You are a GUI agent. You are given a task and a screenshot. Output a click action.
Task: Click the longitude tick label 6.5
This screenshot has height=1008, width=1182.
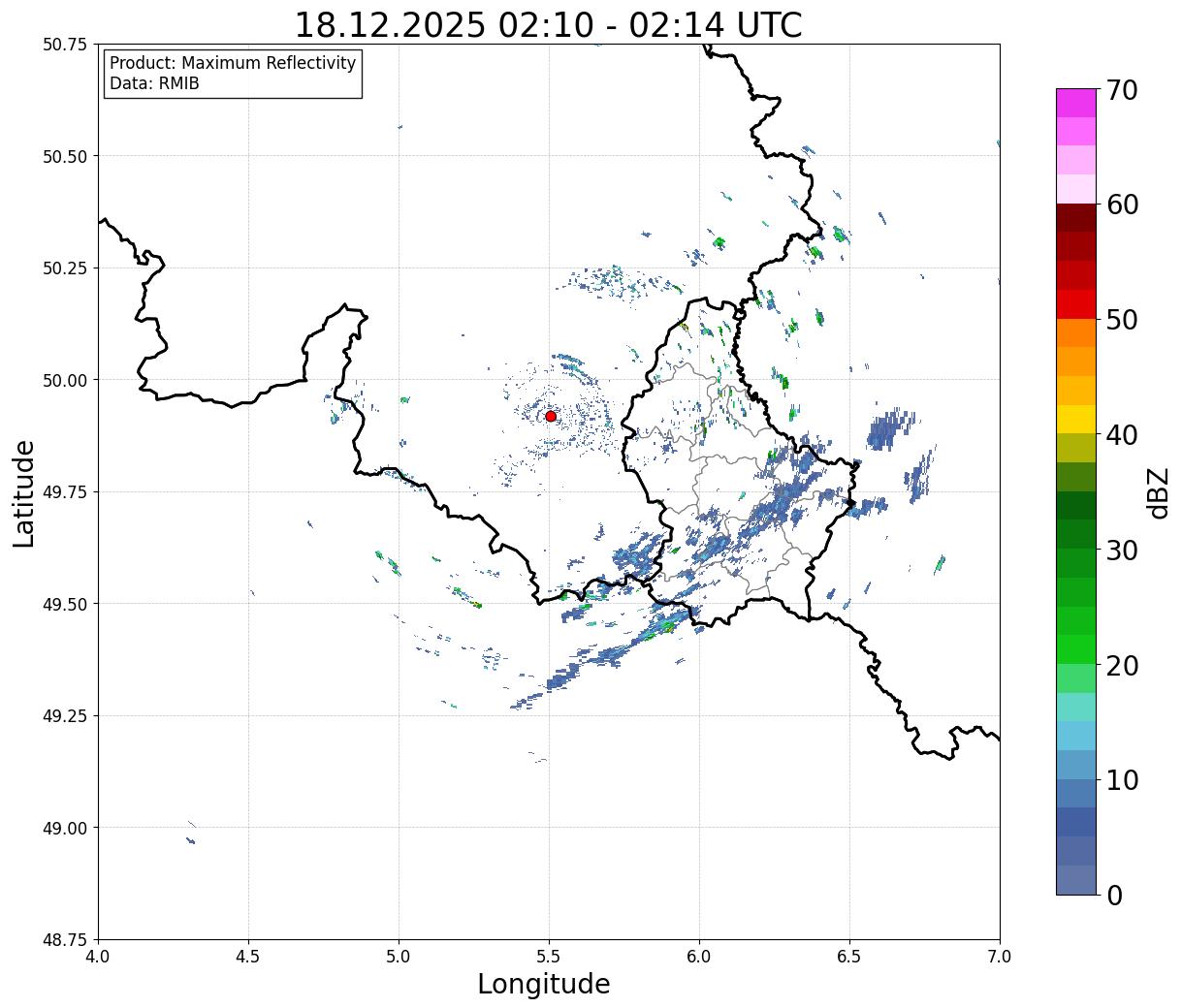(849, 957)
